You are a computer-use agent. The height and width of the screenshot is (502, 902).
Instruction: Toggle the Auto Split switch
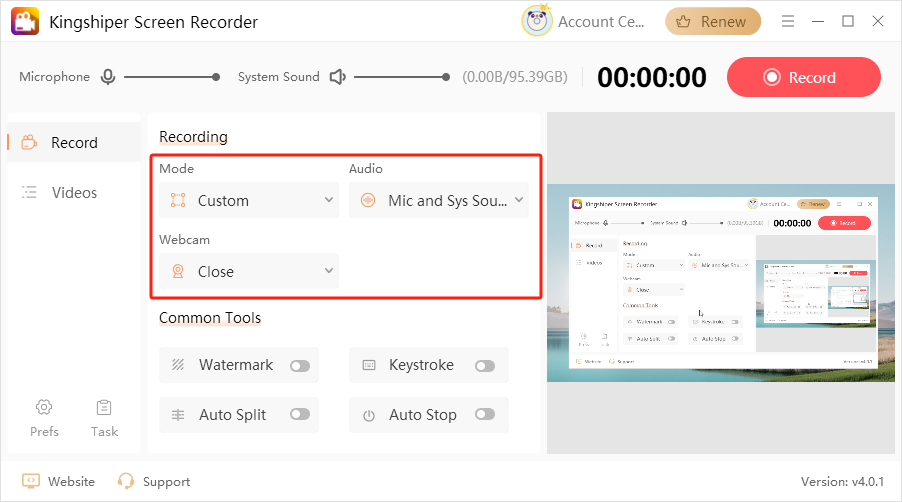pos(300,414)
